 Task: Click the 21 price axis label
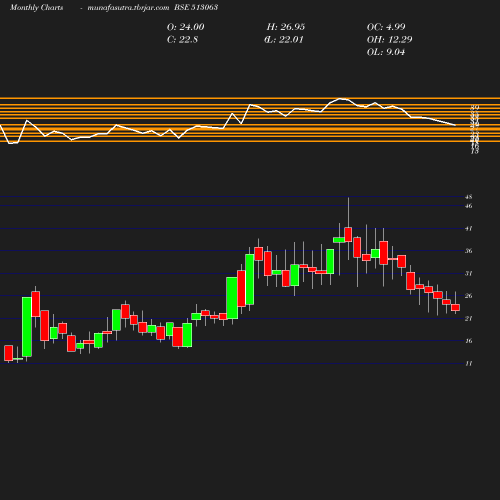click(x=469, y=319)
